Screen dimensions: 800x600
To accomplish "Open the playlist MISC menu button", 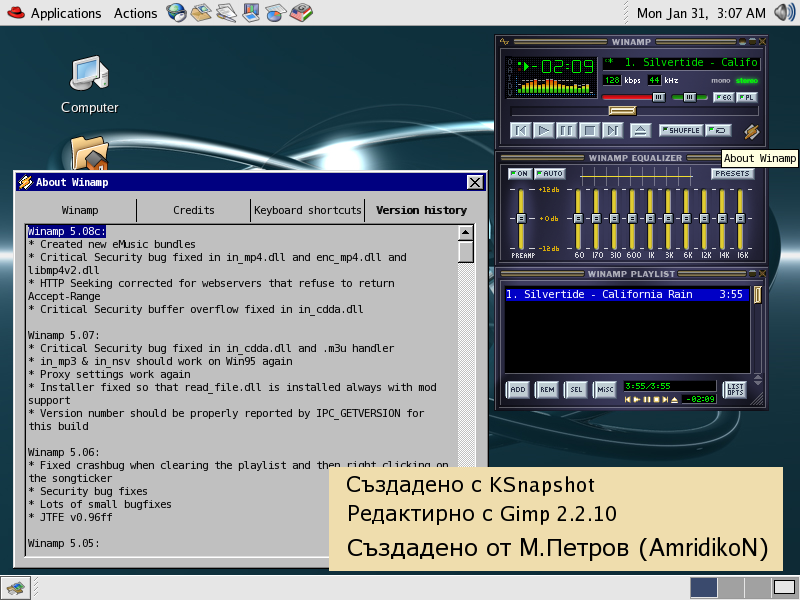I will [605, 389].
